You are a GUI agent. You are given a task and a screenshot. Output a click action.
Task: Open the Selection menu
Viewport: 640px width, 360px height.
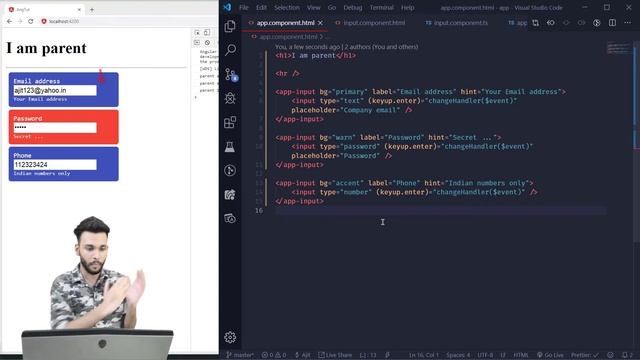pos(287,7)
